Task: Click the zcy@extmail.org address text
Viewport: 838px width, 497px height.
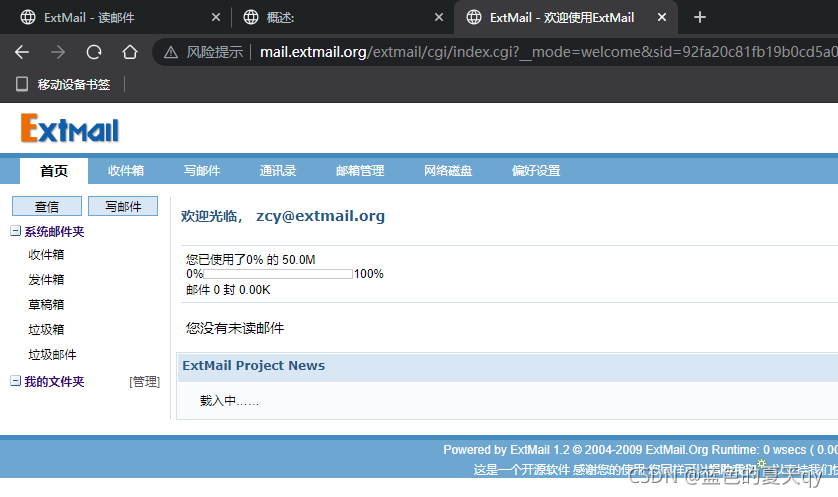Action: [x=320, y=216]
